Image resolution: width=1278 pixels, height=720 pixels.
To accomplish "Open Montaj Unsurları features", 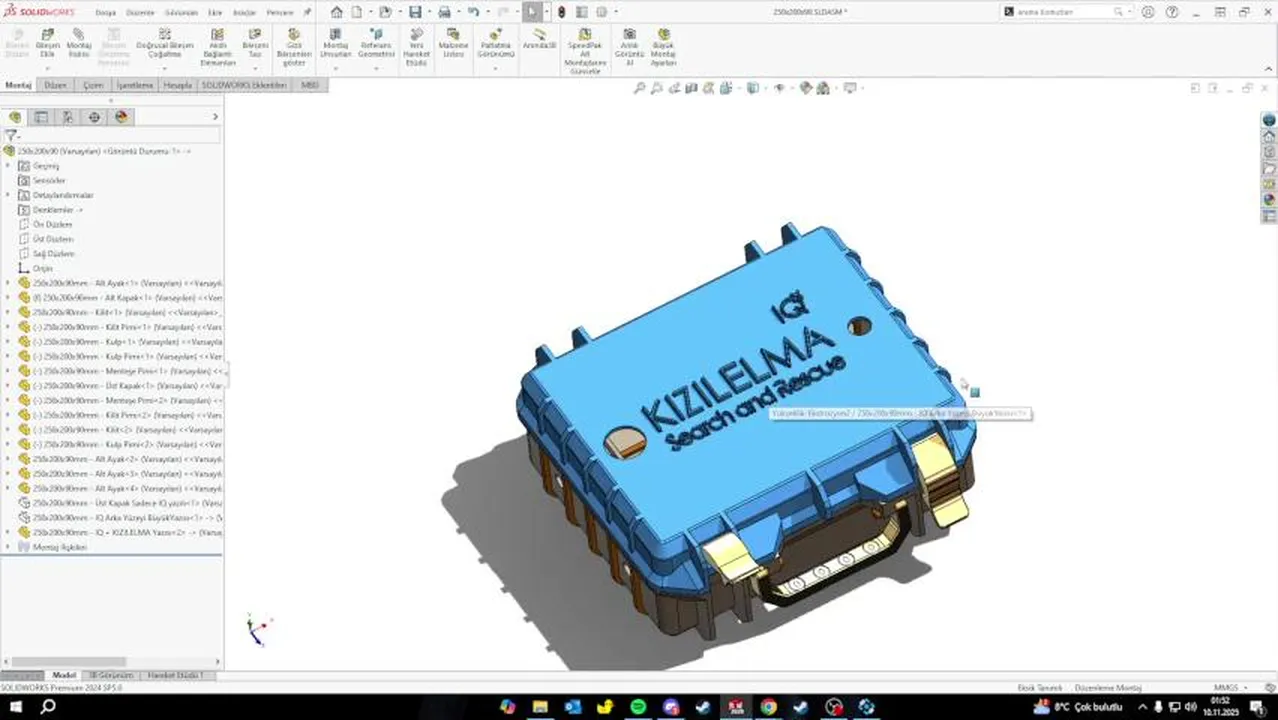I will [x=335, y=43].
